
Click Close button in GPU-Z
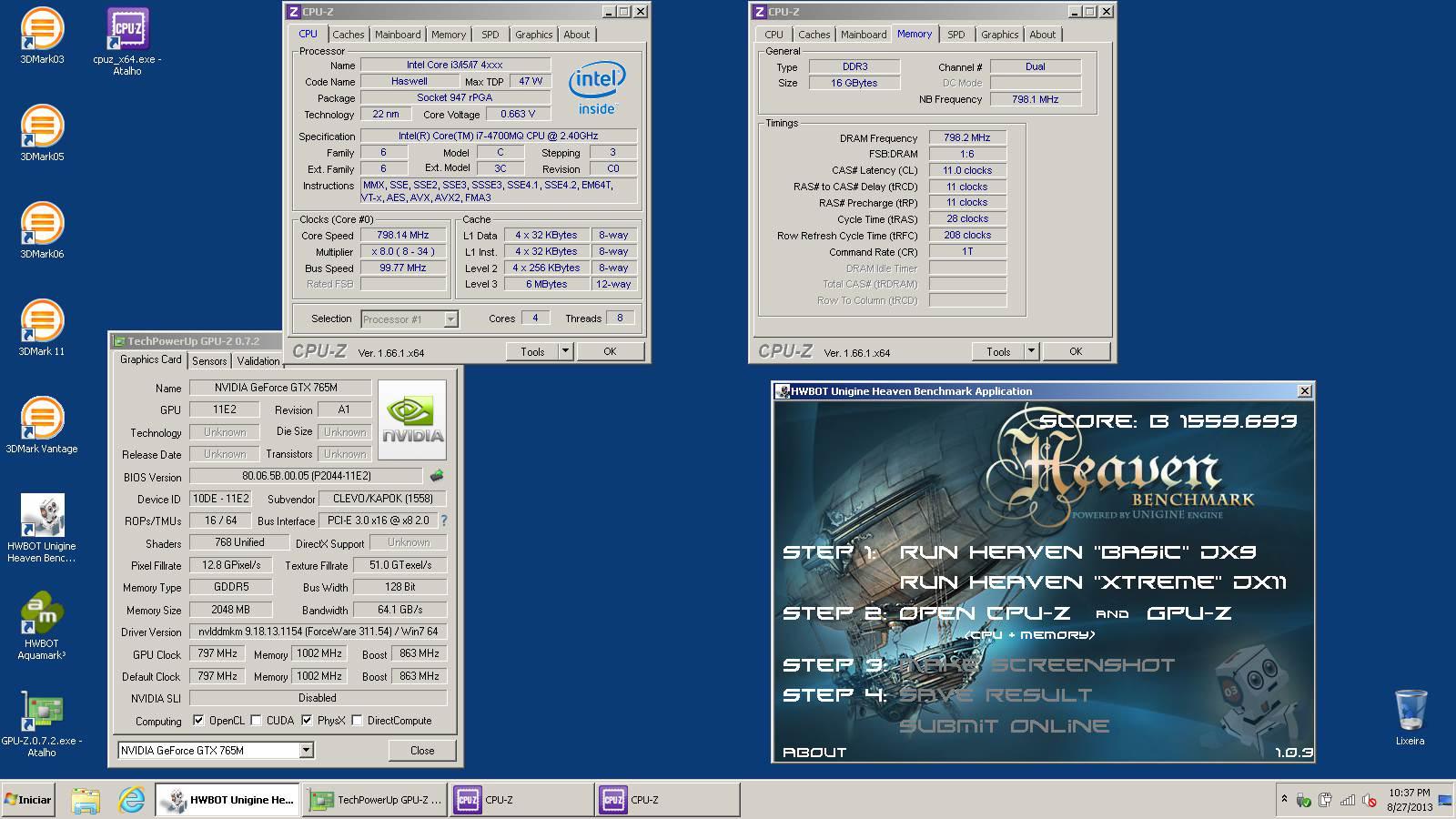click(x=422, y=751)
